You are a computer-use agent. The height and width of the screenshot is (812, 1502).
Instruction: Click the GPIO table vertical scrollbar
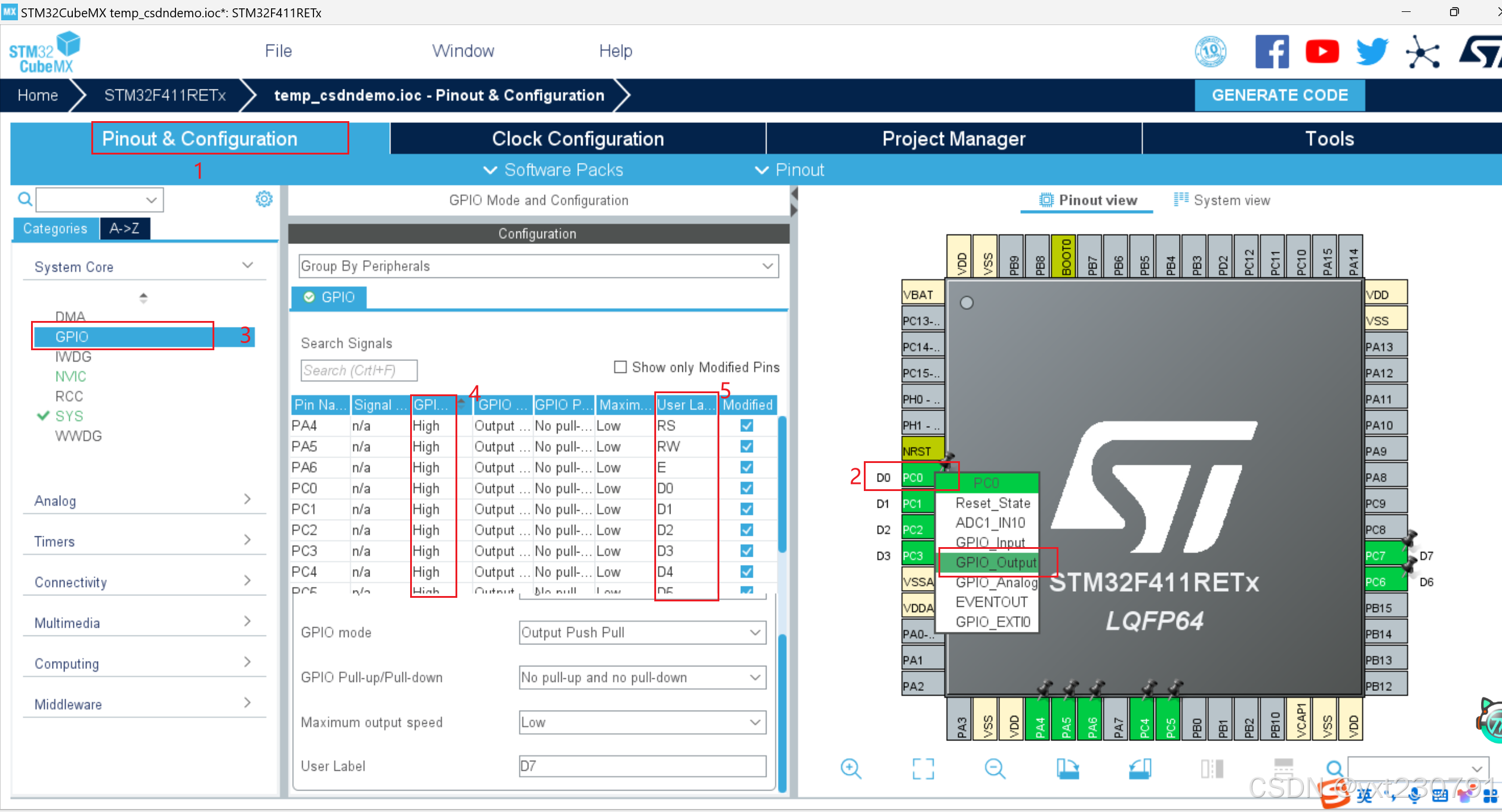click(x=782, y=483)
